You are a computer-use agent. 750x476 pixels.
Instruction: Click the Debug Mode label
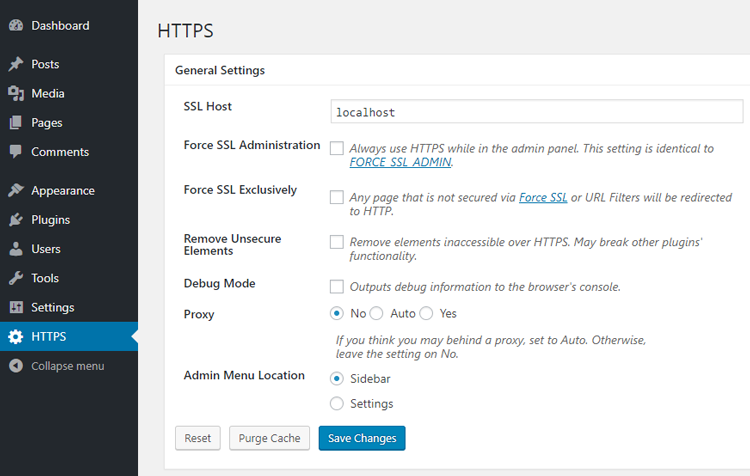[220, 283]
